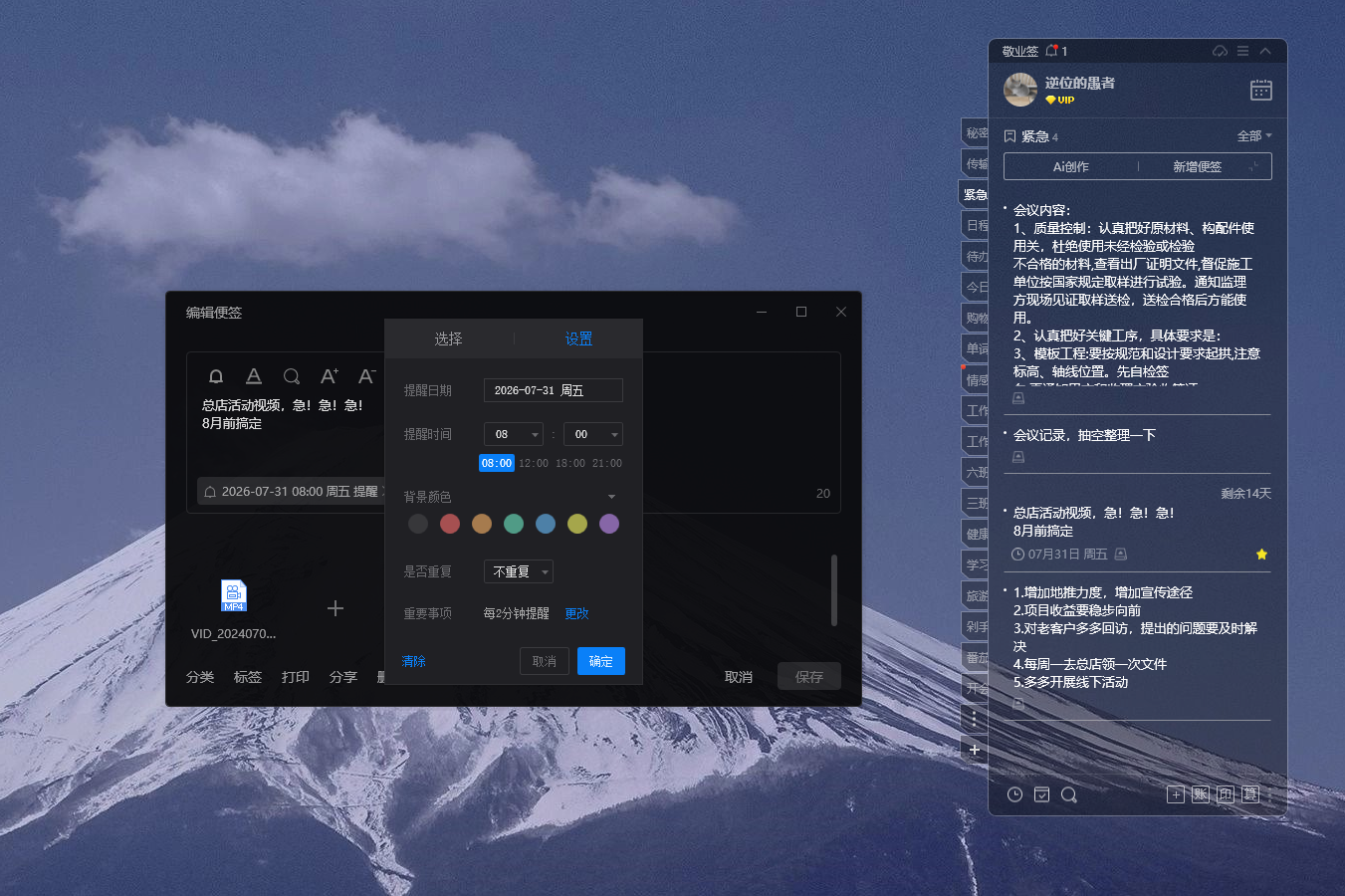
Task: Open the 全部 filter dropdown
Action: 1254,136
